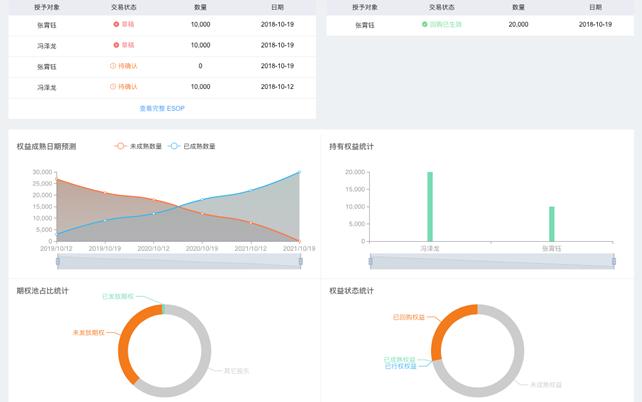Viewport: 642px width, 402px height.
Task: Click the gray 其它股东 donut segment
Action: (206, 351)
